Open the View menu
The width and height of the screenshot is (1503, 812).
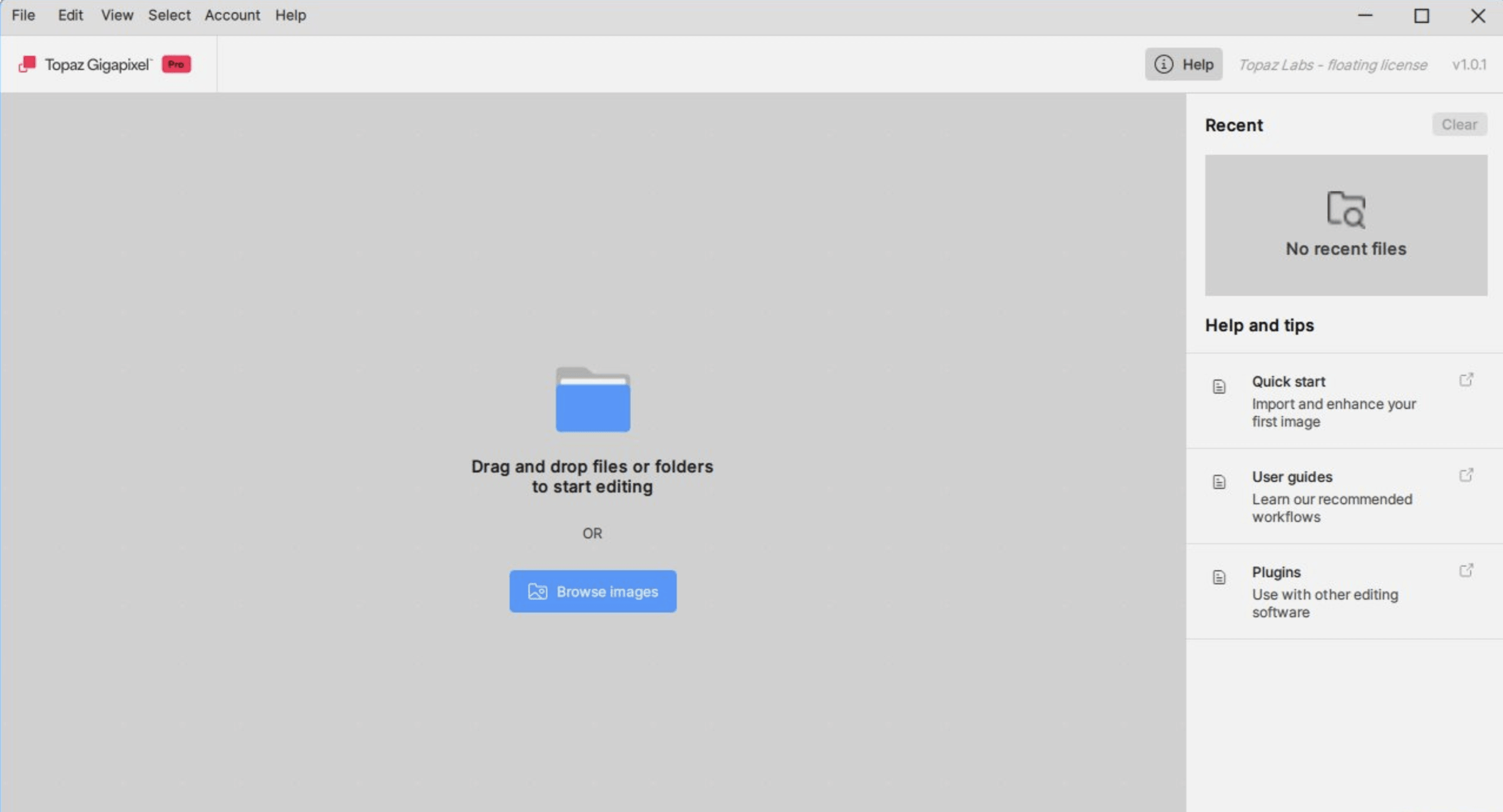pos(117,15)
